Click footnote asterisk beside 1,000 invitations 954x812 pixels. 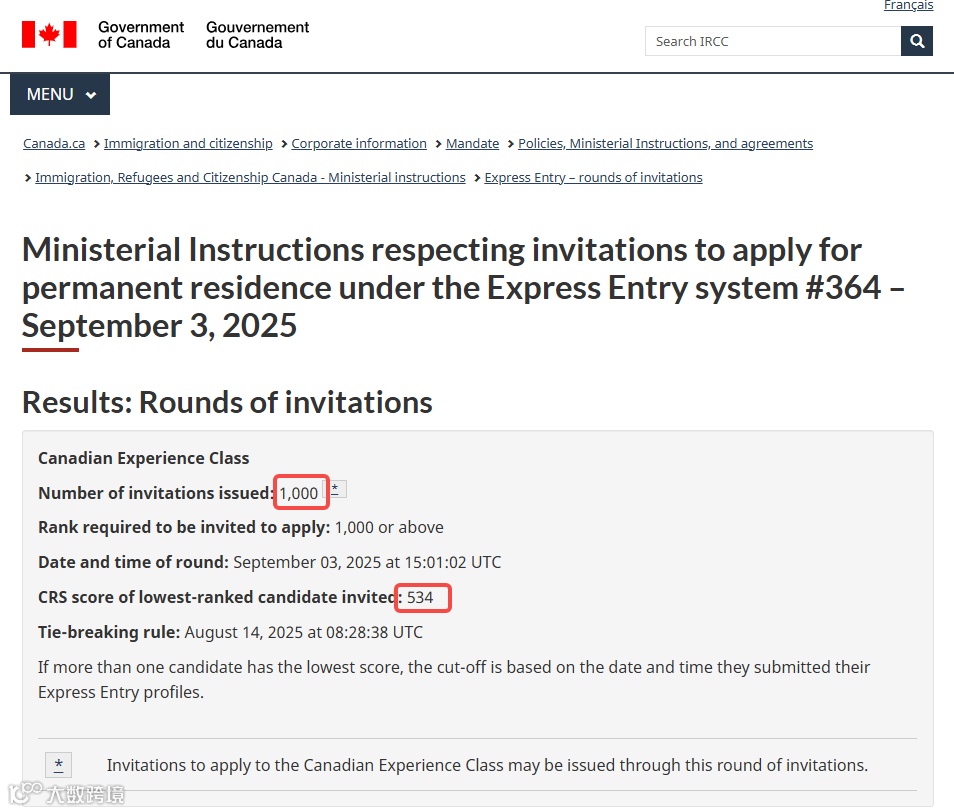coord(335,489)
